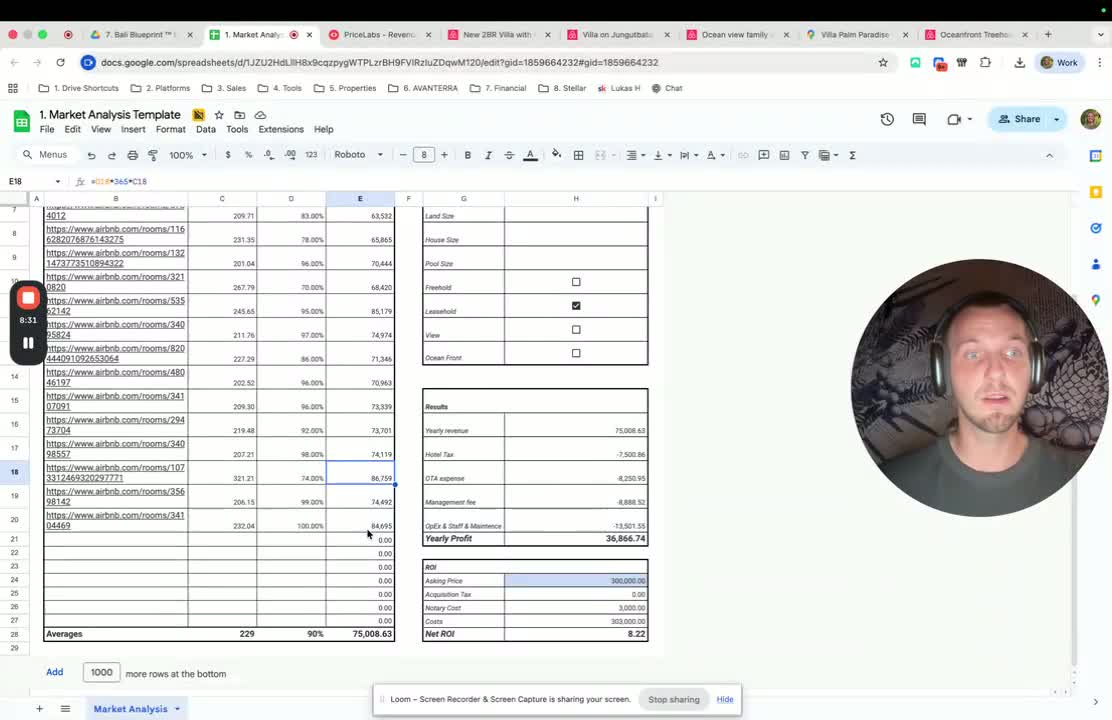Open Contacts side panel icon
This screenshot has width=1112, height=720.
tap(1096, 264)
